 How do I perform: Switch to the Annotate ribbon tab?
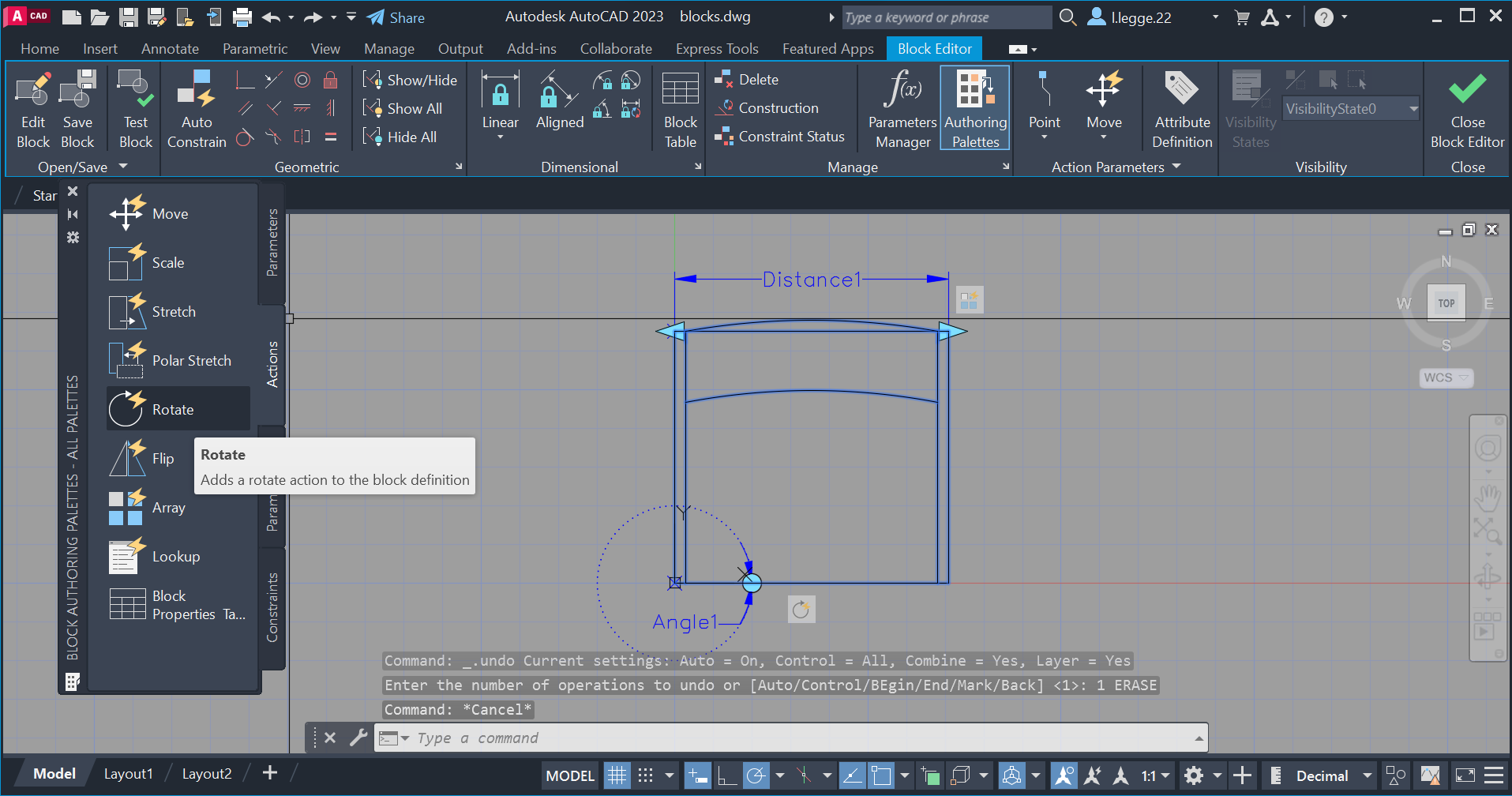tap(170, 48)
